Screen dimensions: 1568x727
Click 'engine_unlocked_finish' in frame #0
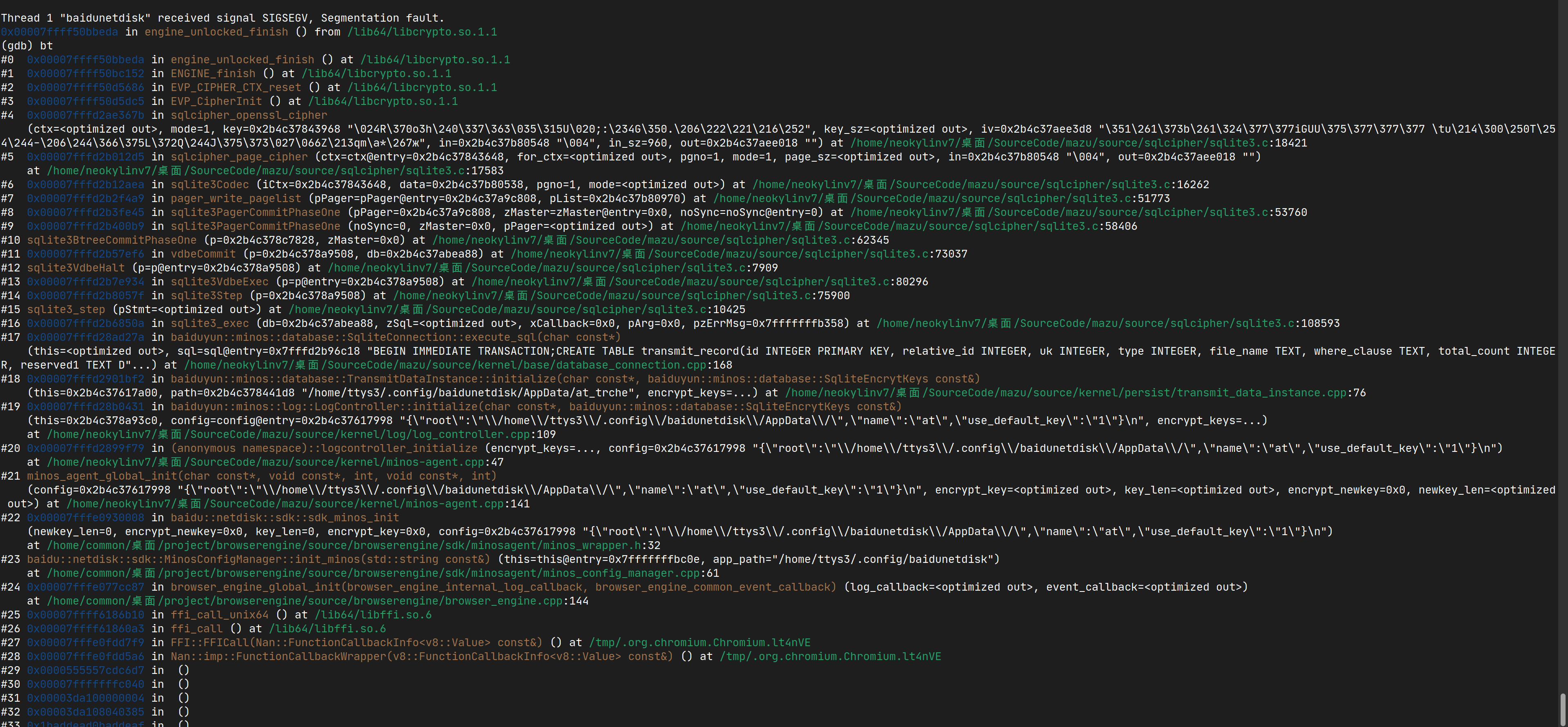pyautogui.click(x=242, y=60)
